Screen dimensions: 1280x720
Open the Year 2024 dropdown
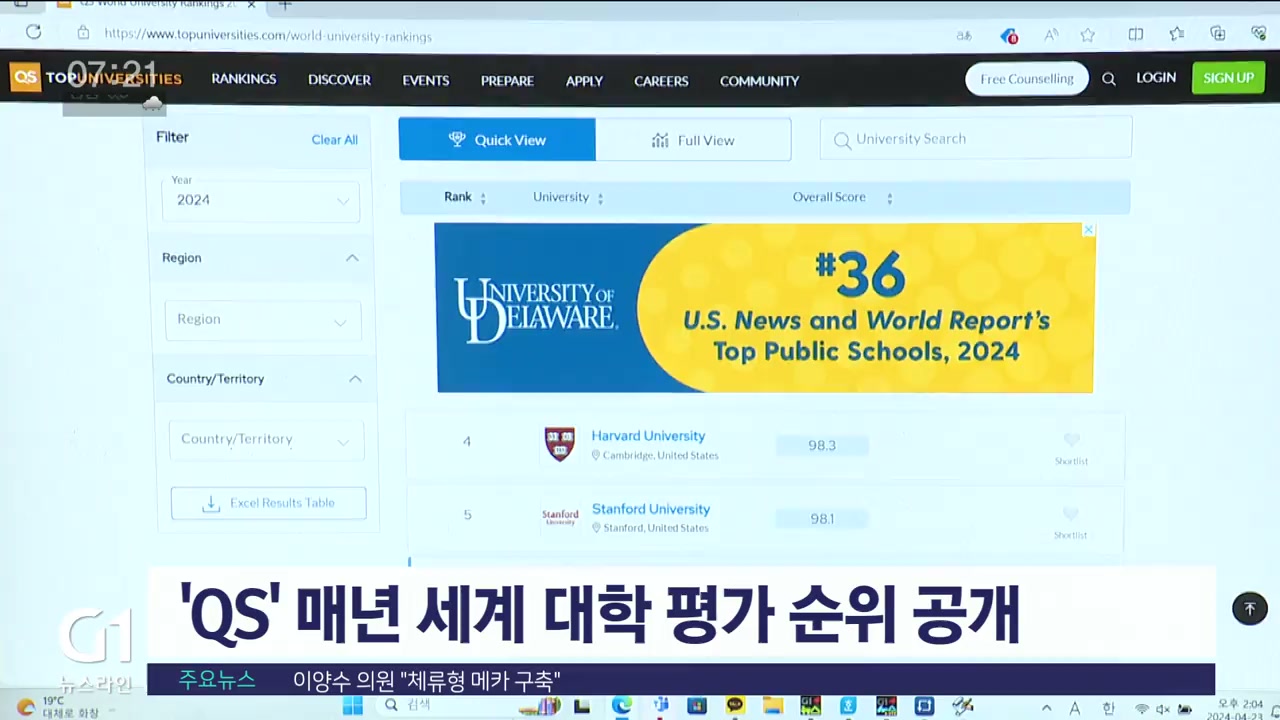click(261, 200)
